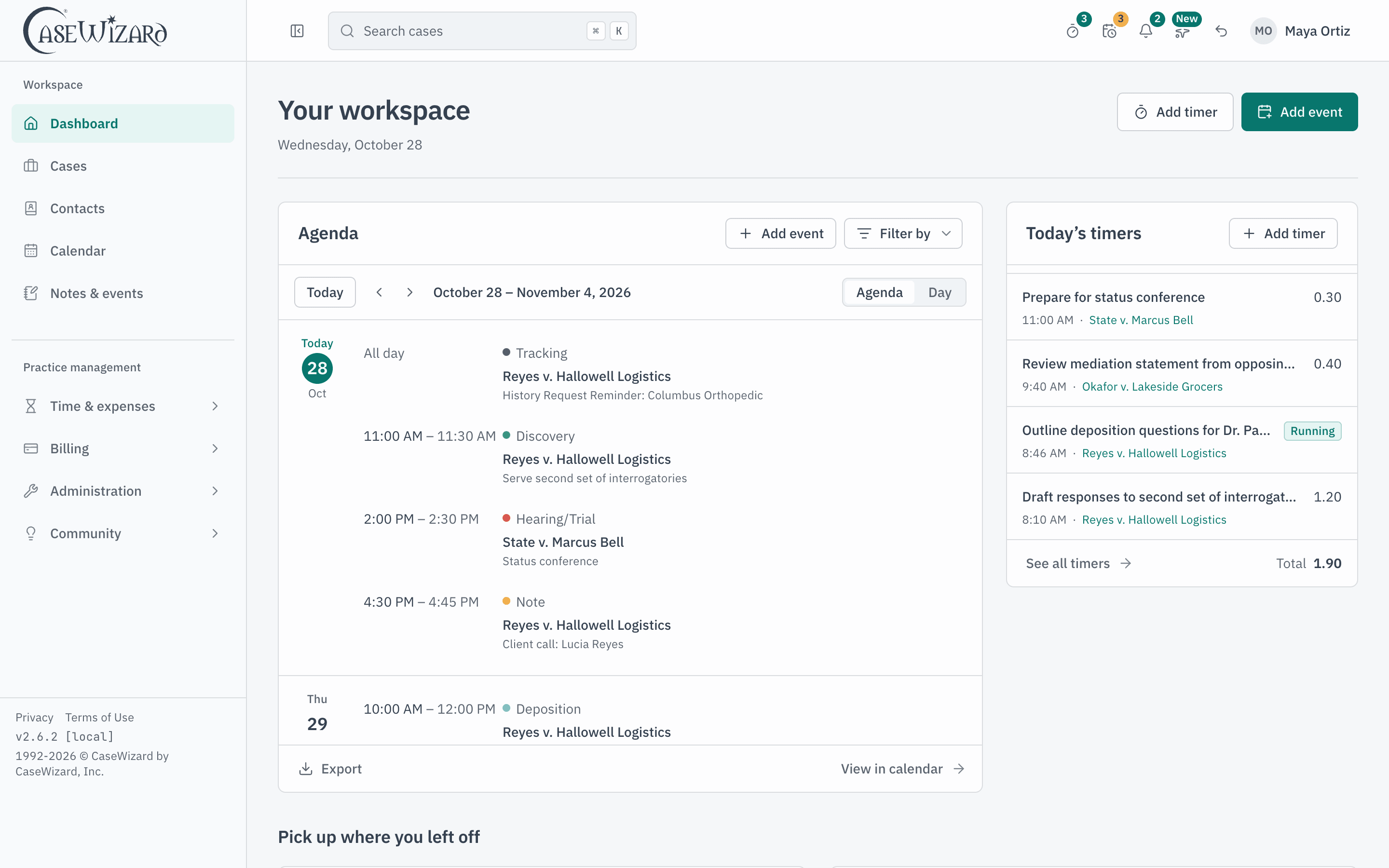Export the agenda
Image resolution: width=1389 pixels, height=868 pixels.
[x=330, y=769]
